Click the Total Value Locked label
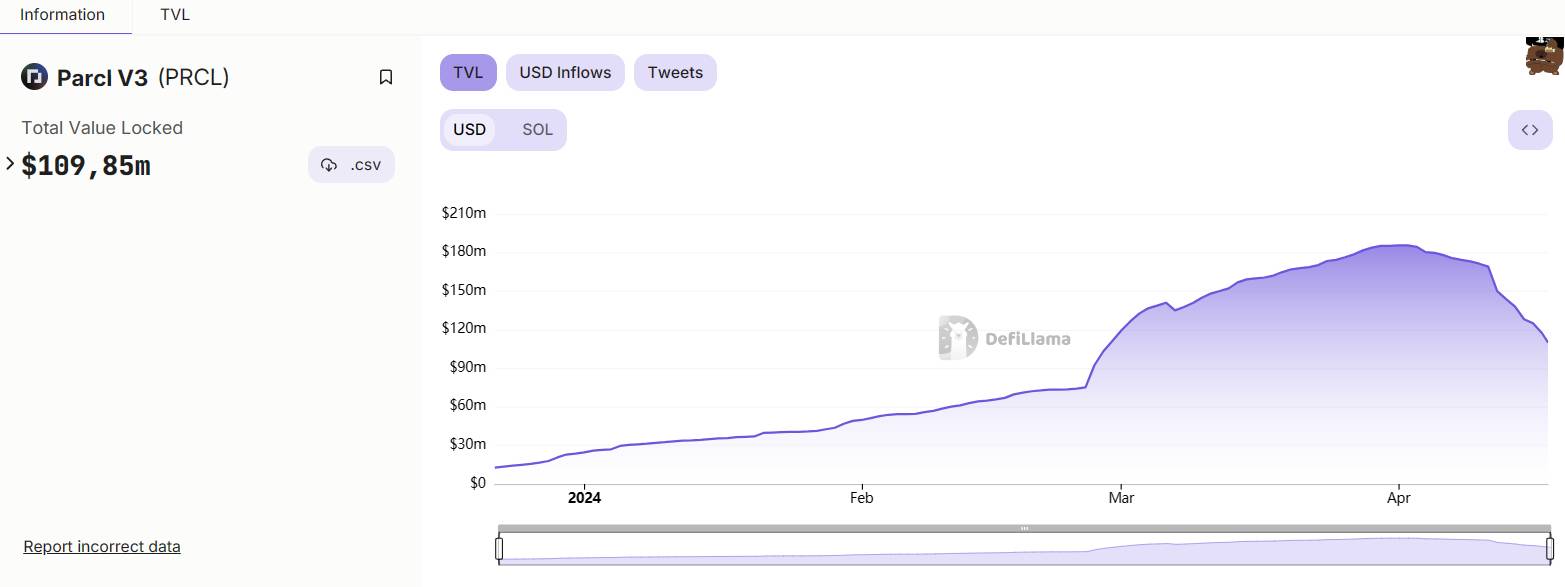 [x=102, y=128]
